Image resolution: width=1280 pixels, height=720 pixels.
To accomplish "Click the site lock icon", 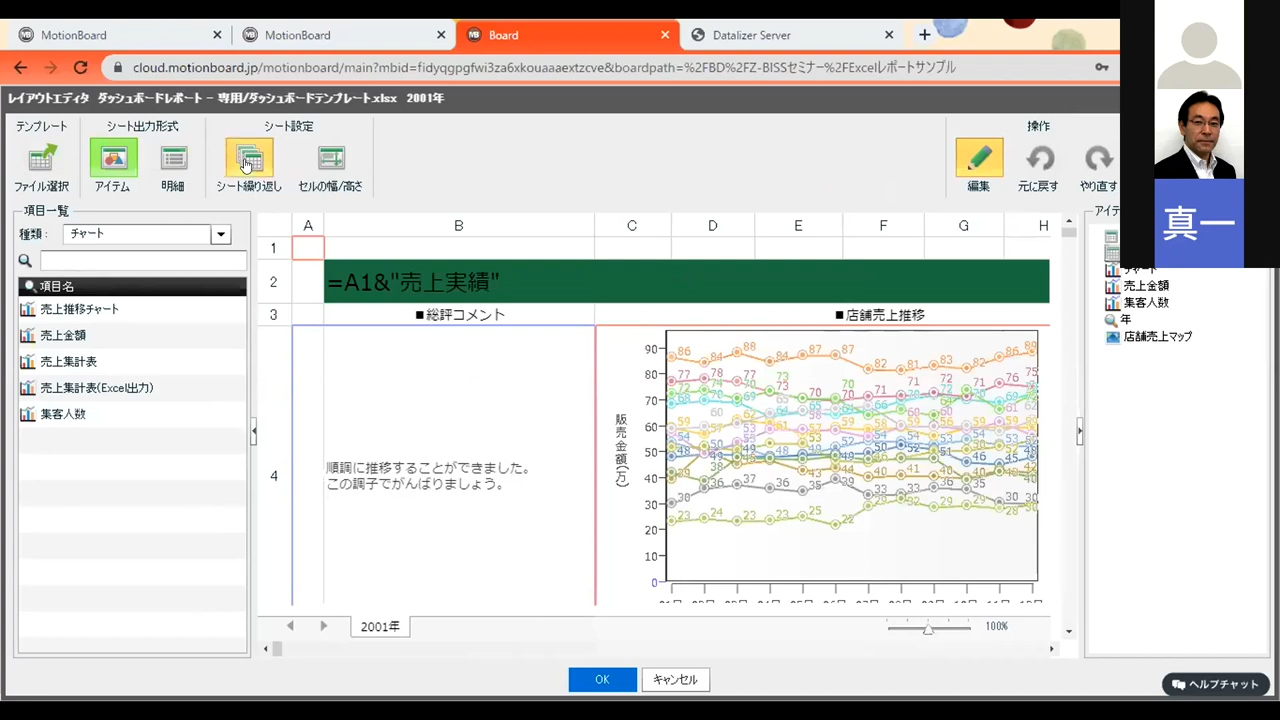I will click(118, 67).
